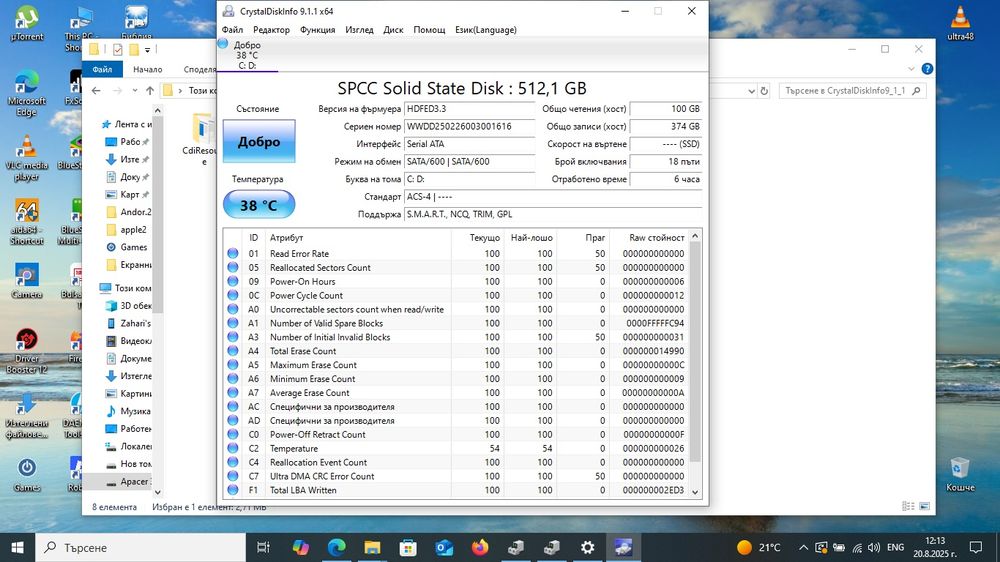This screenshot has width=1000, height=562.
Task: Click the total host writes value 374 GB
Action: pos(666,126)
